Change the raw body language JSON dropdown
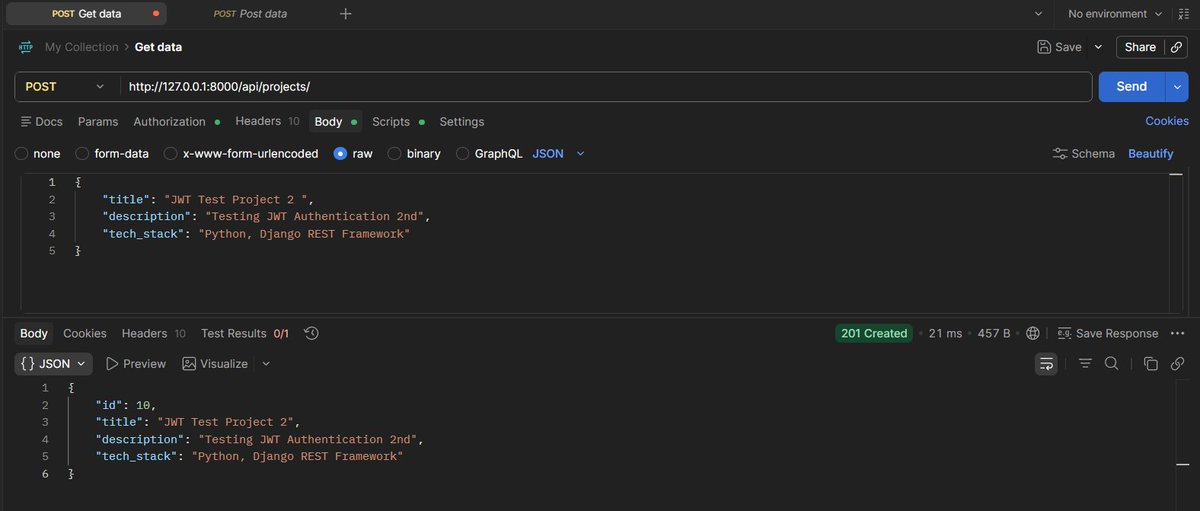Image resolution: width=1200 pixels, height=511 pixels. pyautogui.click(x=558, y=154)
